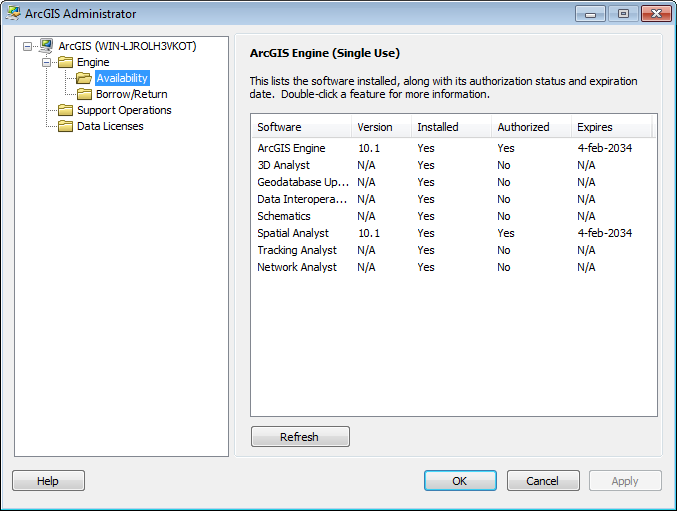Click the ArcGIS computer icon in tree

click(x=46, y=46)
